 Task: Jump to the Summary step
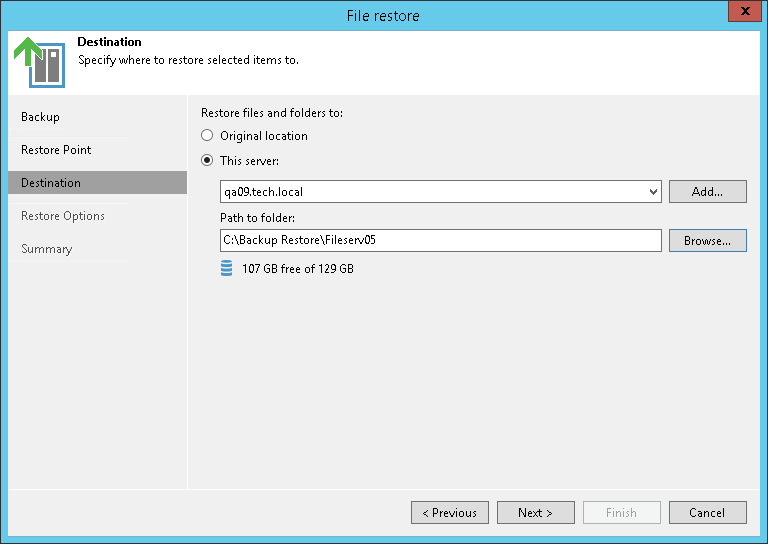47,249
